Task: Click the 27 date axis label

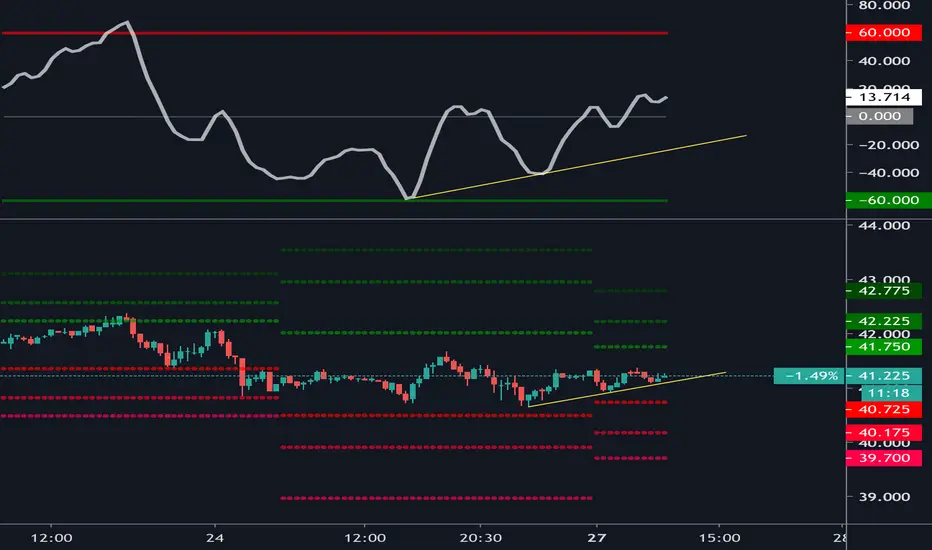Action: (x=597, y=538)
